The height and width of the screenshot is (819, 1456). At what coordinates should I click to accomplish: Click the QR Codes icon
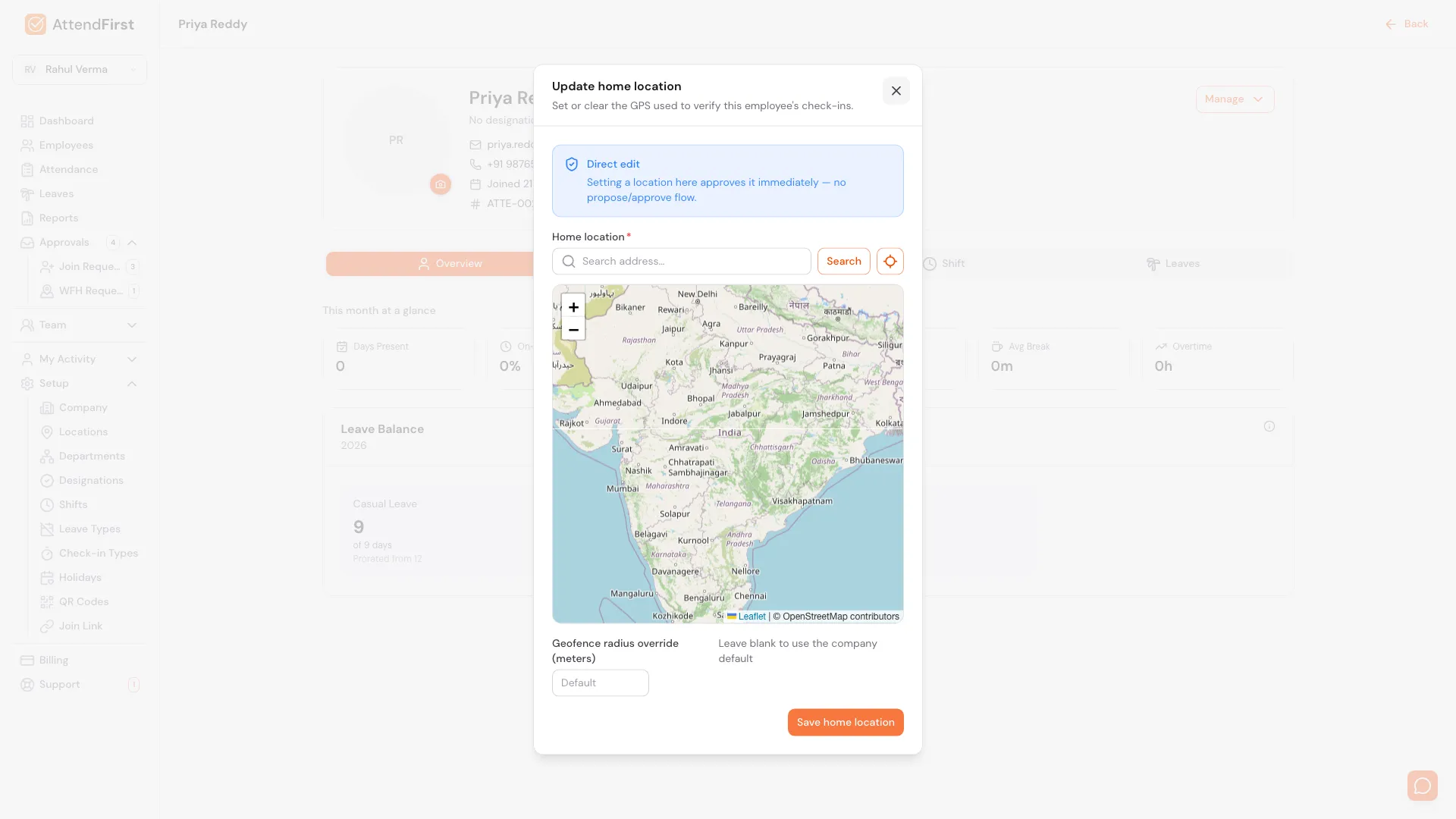(47, 602)
